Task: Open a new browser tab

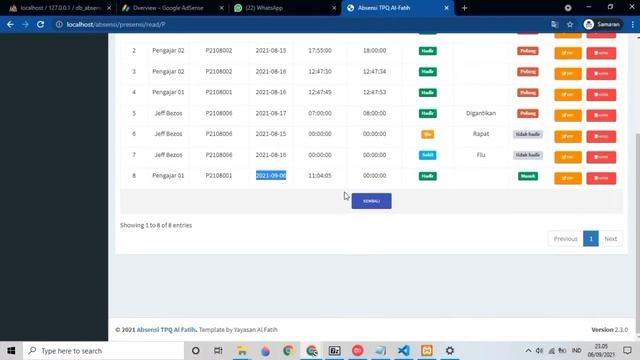Action: tap(464, 8)
